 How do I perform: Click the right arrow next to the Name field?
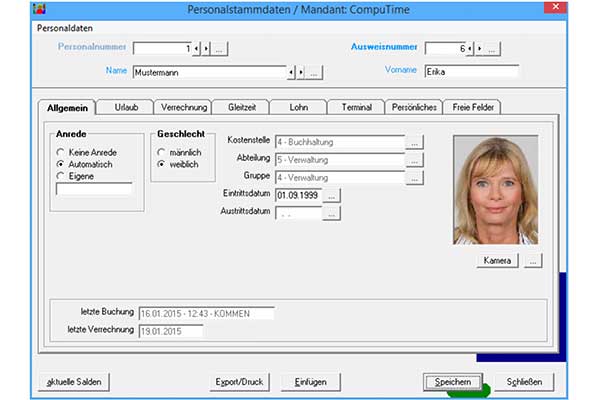coord(299,72)
